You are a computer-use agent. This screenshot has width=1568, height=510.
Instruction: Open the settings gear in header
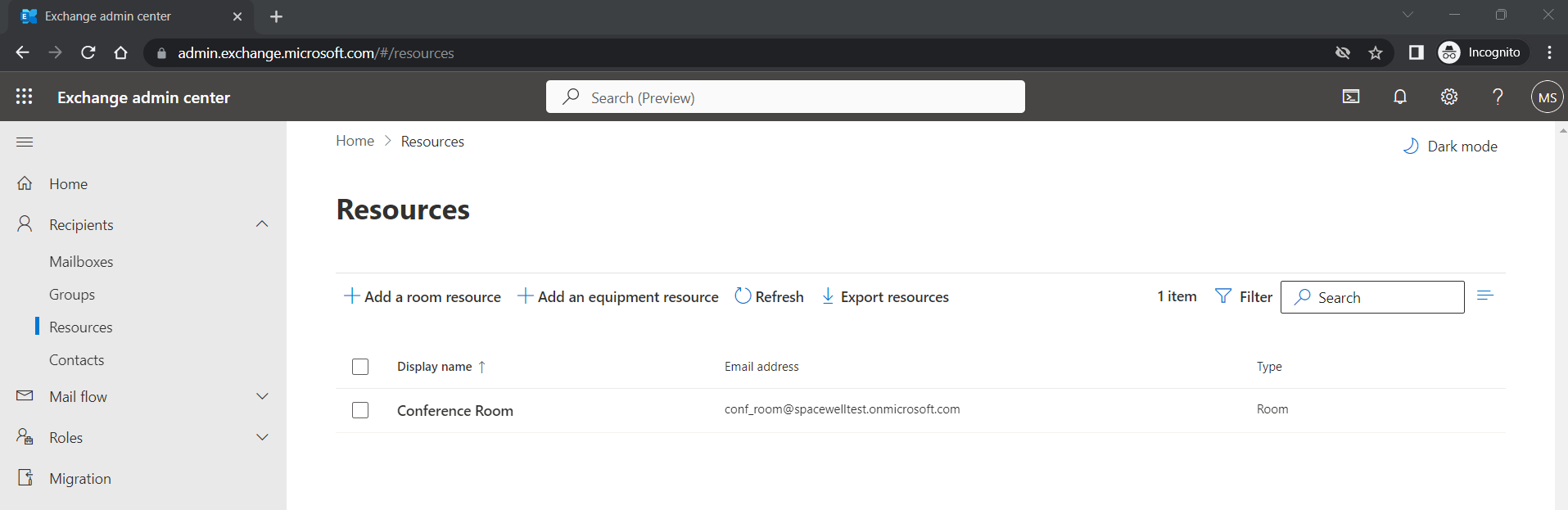pos(1449,97)
